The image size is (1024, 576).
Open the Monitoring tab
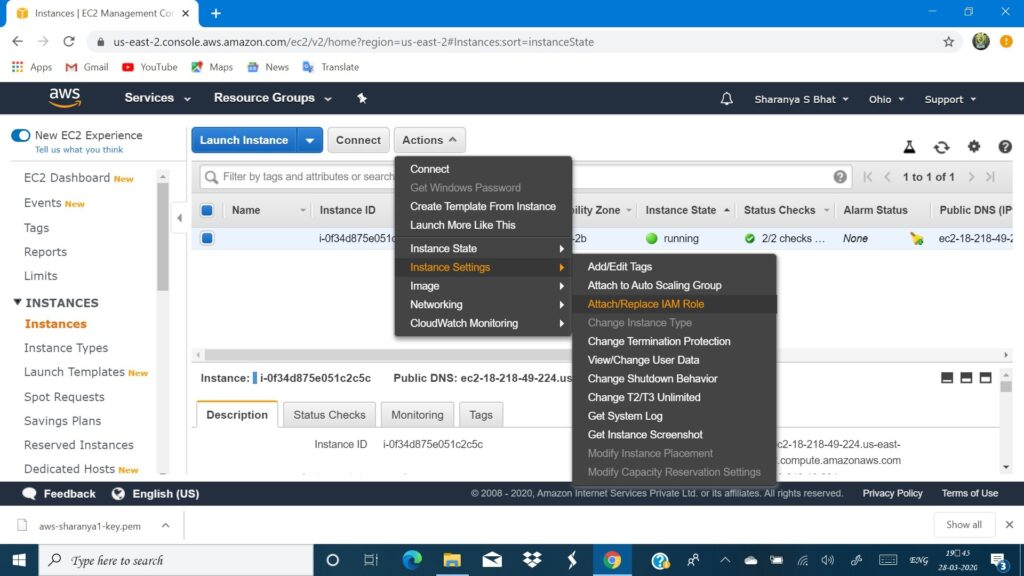417,415
